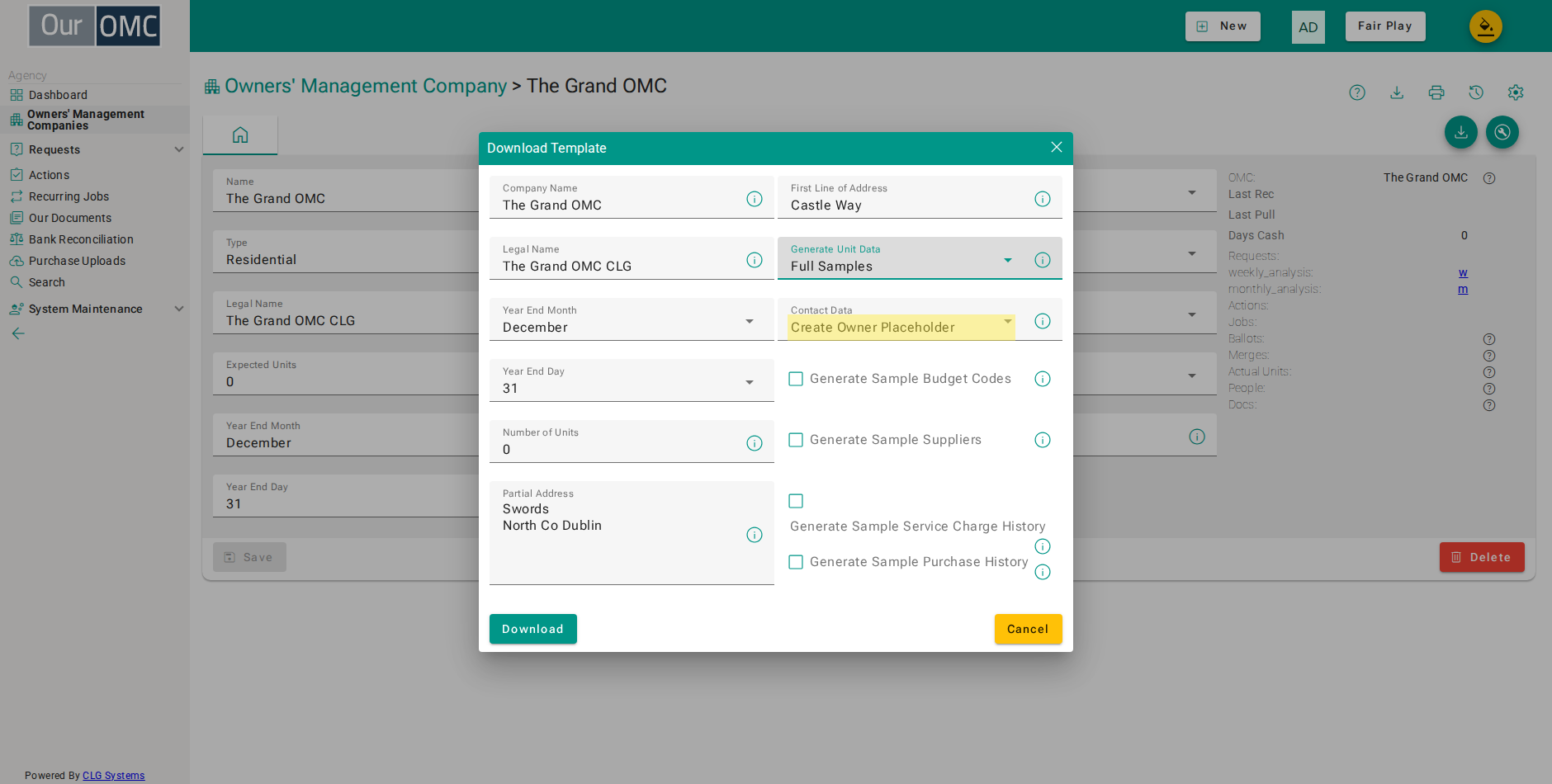Expand the Requests sidebar section
Image resolution: width=1552 pixels, height=784 pixels.
95,149
